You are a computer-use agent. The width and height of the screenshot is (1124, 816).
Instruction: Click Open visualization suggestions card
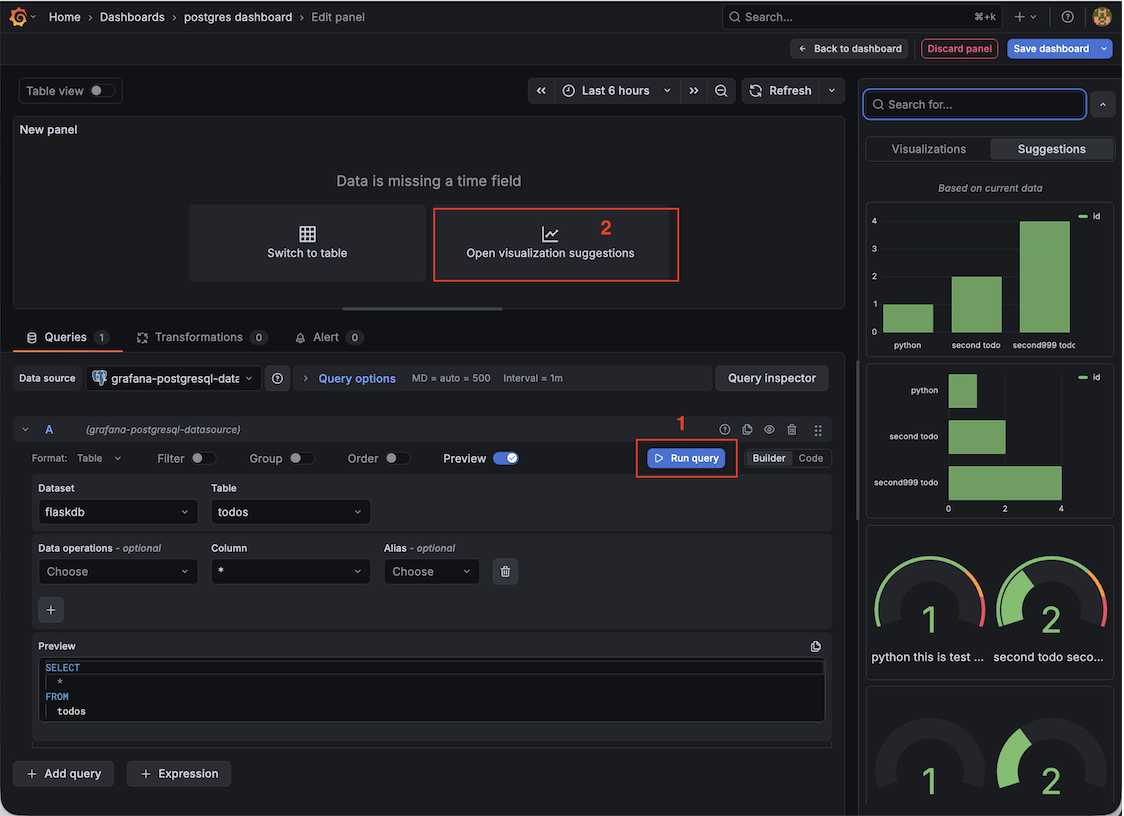click(x=551, y=242)
